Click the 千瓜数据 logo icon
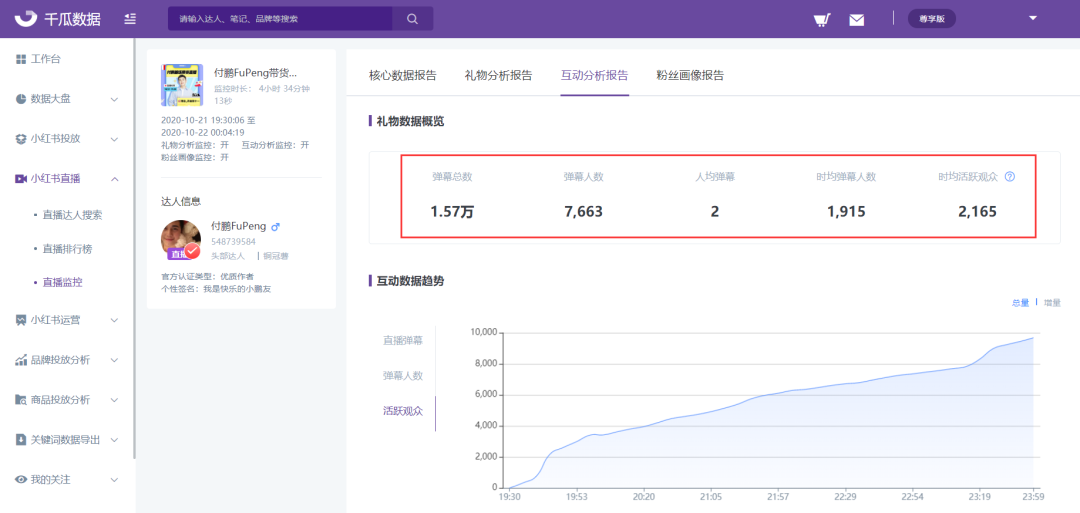The width and height of the screenshot is (1080, 513). click(26, 19)
